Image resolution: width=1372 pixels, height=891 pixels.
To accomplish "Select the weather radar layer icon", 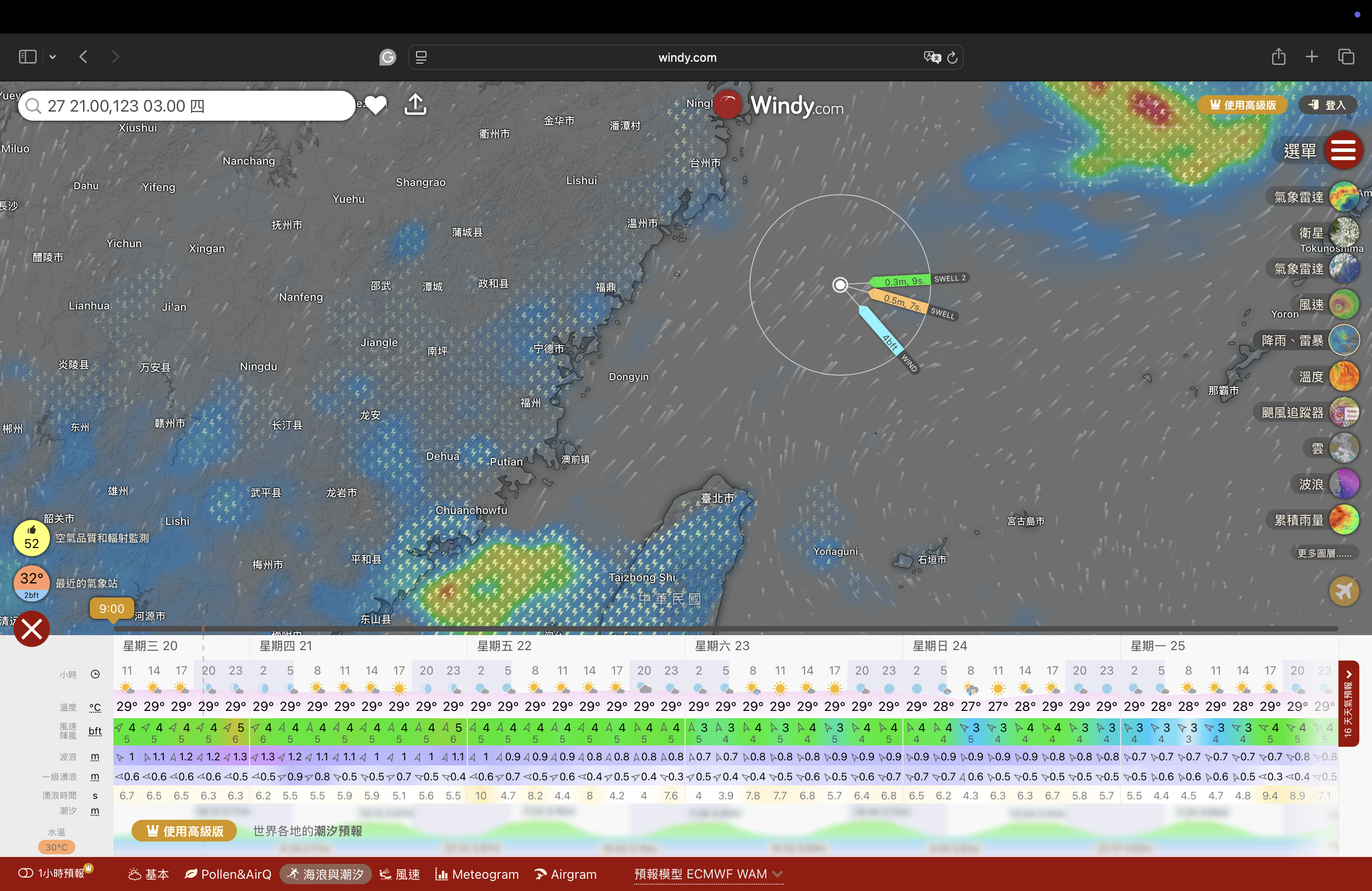I will (1344, 197).
